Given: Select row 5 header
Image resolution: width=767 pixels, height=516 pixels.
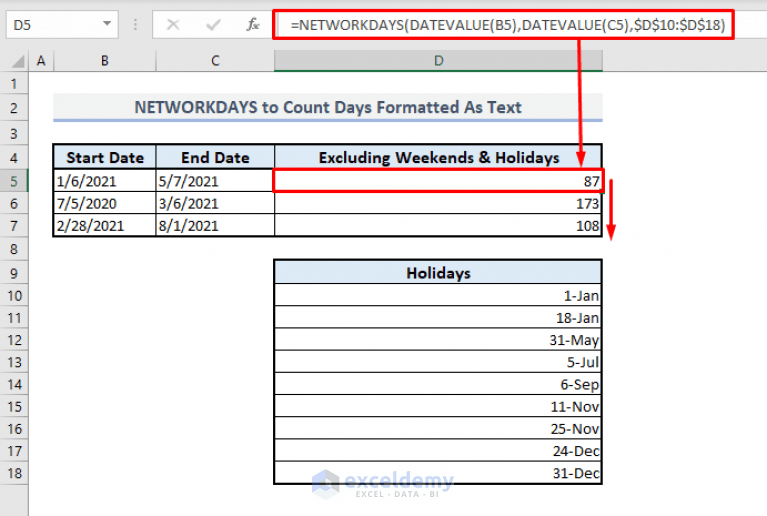Looking at the screenshot, I should point(14,181).
